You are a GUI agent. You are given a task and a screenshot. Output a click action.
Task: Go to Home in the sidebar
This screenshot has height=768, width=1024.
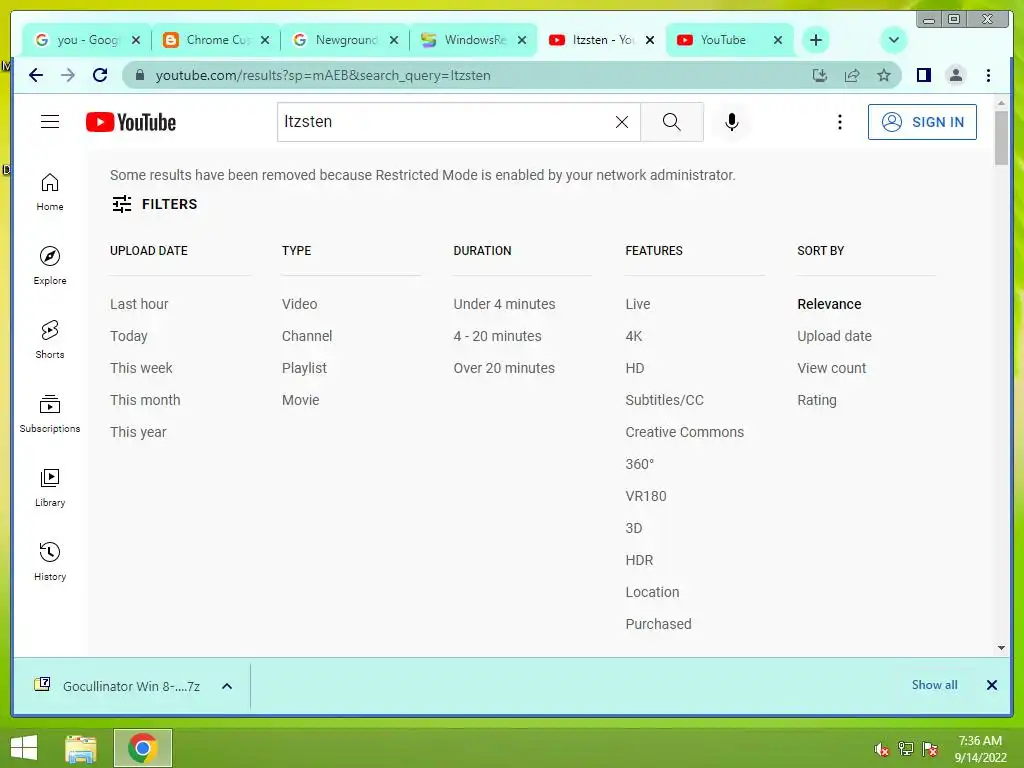pyautogui.click(x=50, y=192)
